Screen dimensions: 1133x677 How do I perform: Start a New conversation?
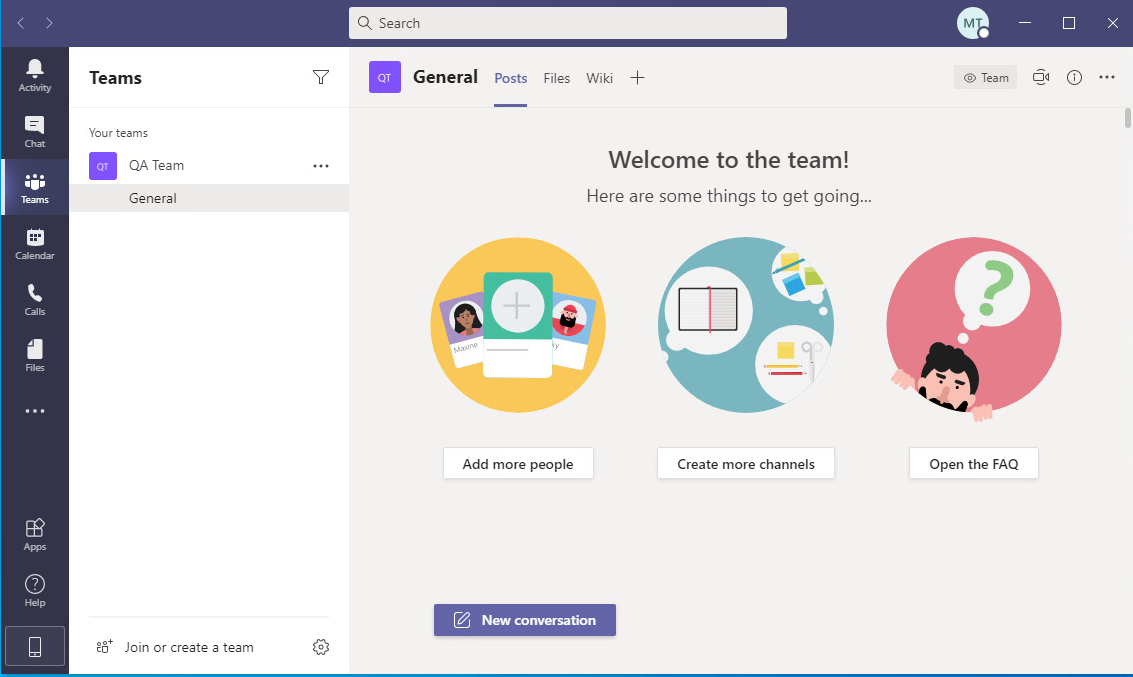tap(525, 620)
